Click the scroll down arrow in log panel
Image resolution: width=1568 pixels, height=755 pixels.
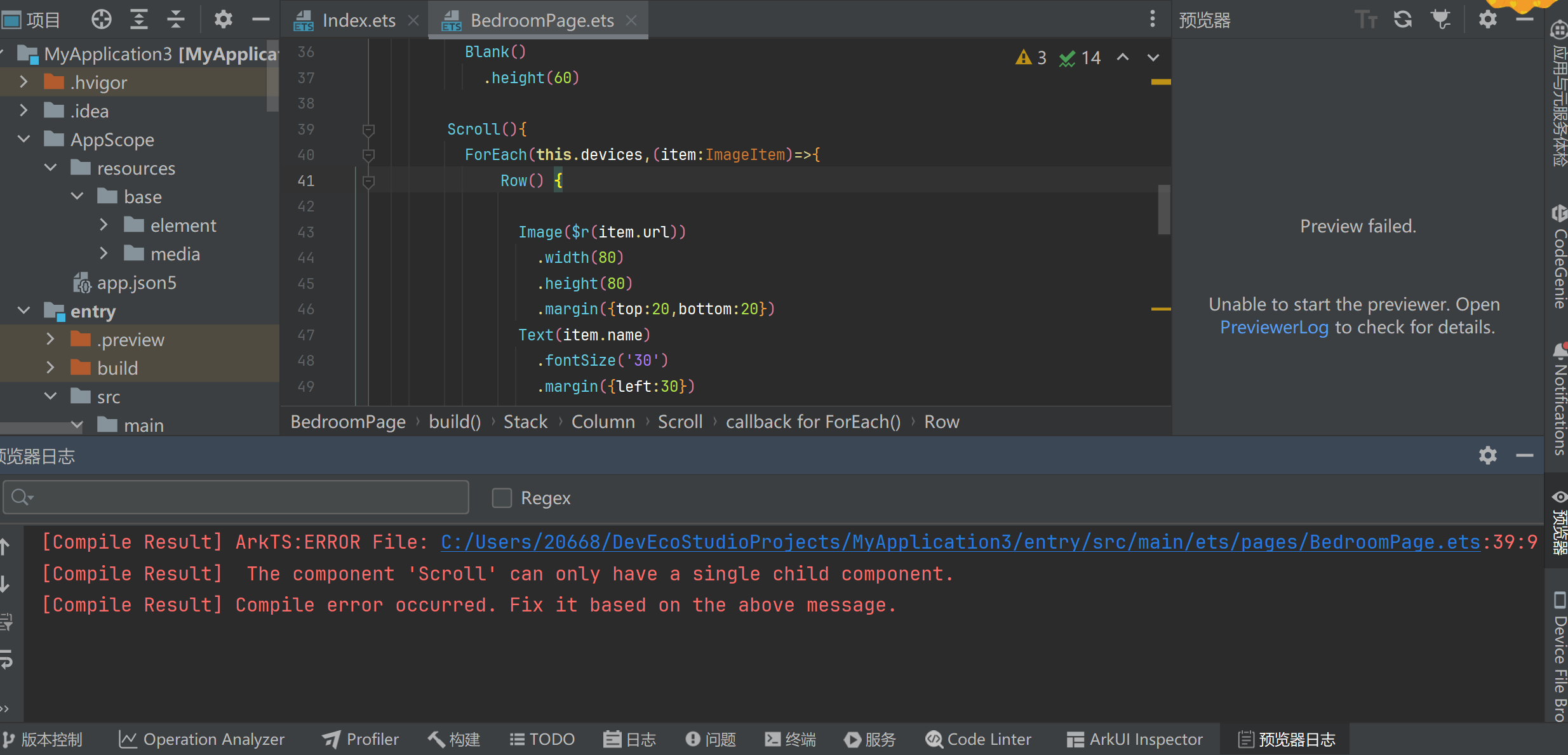[4, 584]
